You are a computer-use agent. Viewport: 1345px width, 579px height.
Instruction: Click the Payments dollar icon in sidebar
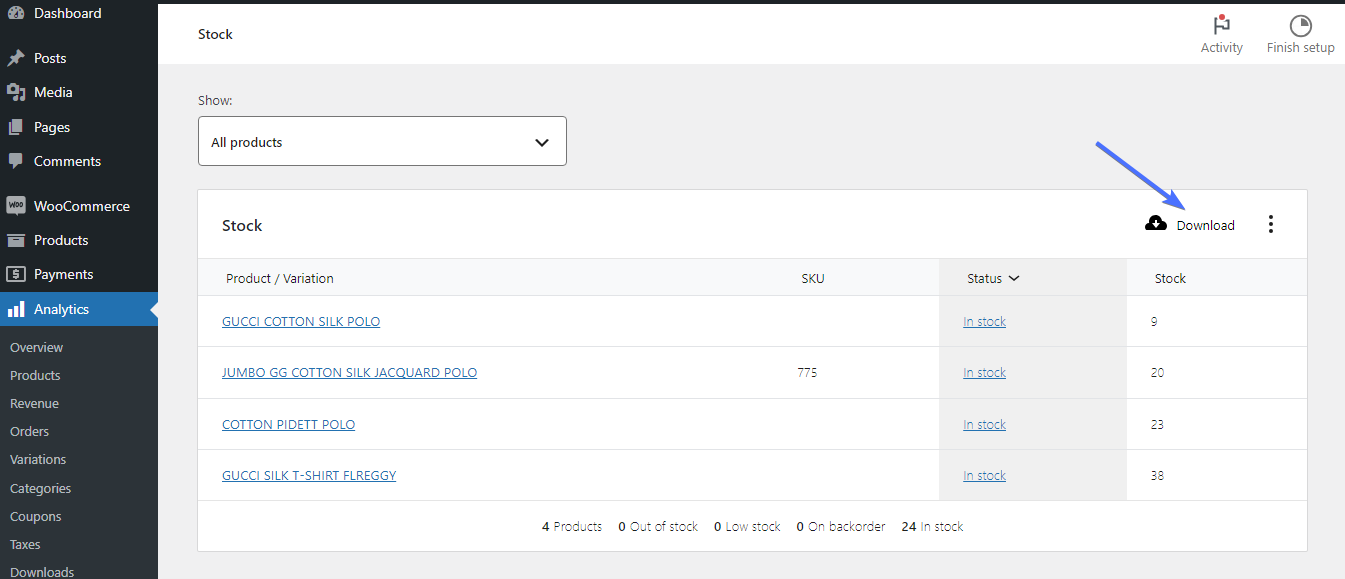[16, 274]
